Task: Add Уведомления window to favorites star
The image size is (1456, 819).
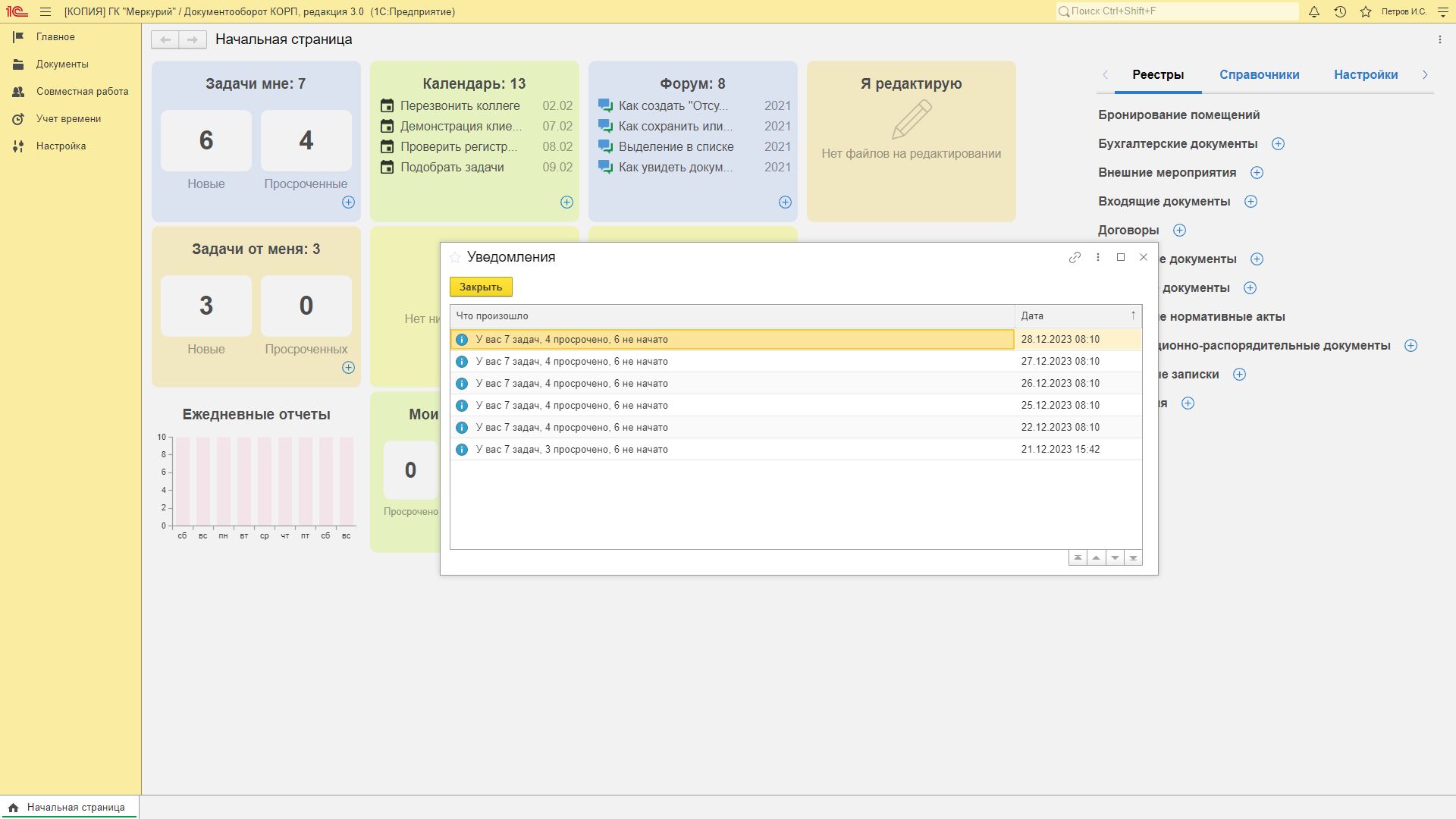Action: (455, 257)
